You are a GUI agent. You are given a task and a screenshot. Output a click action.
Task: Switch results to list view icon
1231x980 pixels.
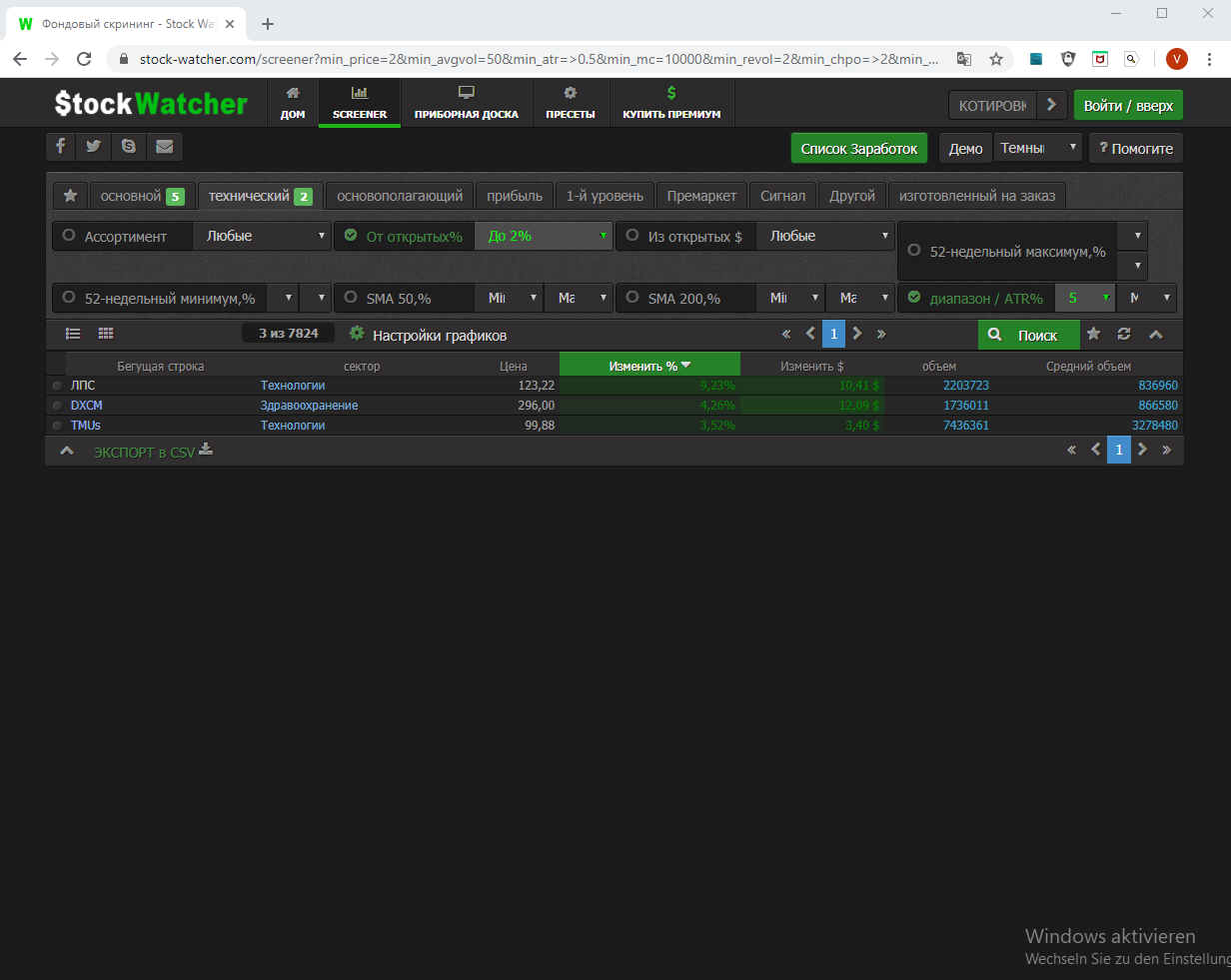(73, 334)
